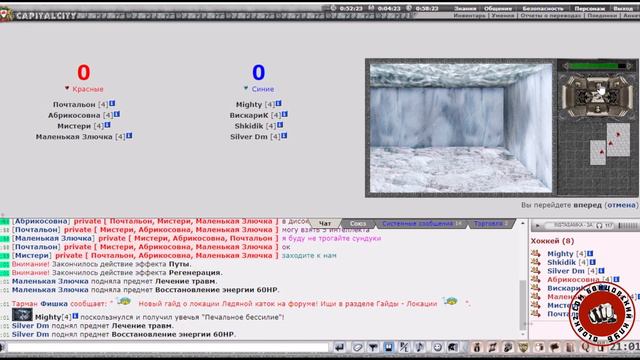The height and width of the screenshot is (360, 640).
Task: Click the send message enter arrow icon
Action: [x=339, y=347]
